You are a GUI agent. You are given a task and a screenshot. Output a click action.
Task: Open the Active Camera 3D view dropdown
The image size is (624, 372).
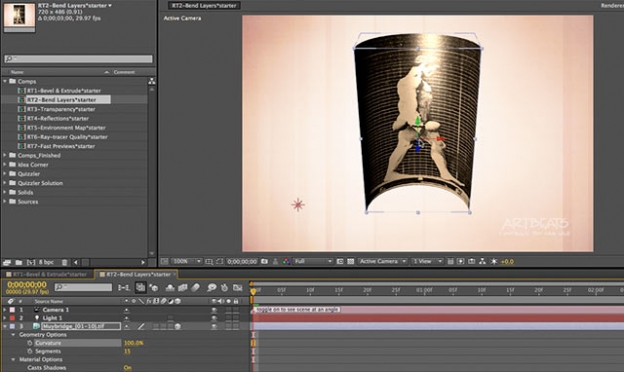tap(382, 261)
